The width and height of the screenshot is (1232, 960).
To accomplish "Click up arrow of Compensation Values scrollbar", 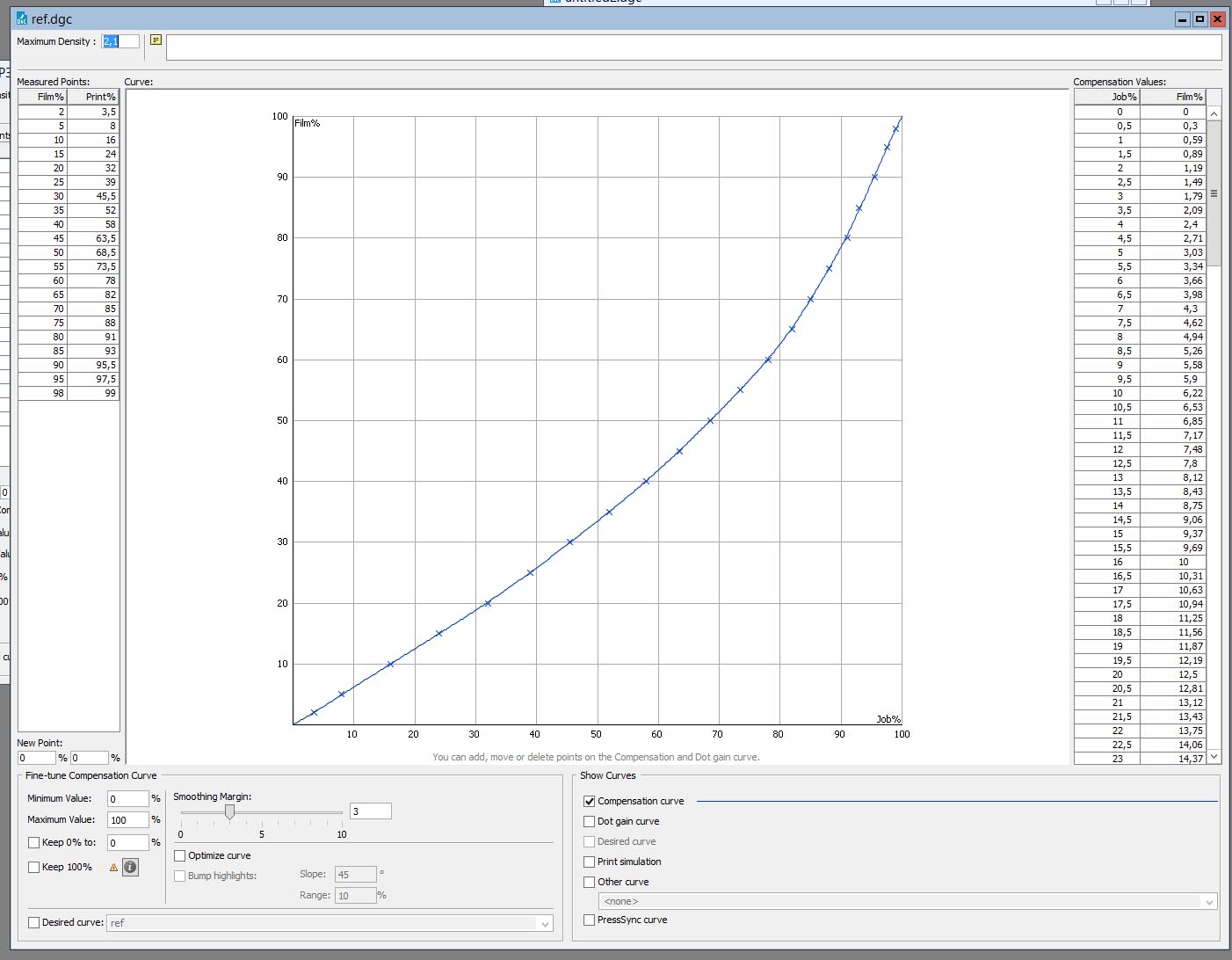I will coord(1214,113).
